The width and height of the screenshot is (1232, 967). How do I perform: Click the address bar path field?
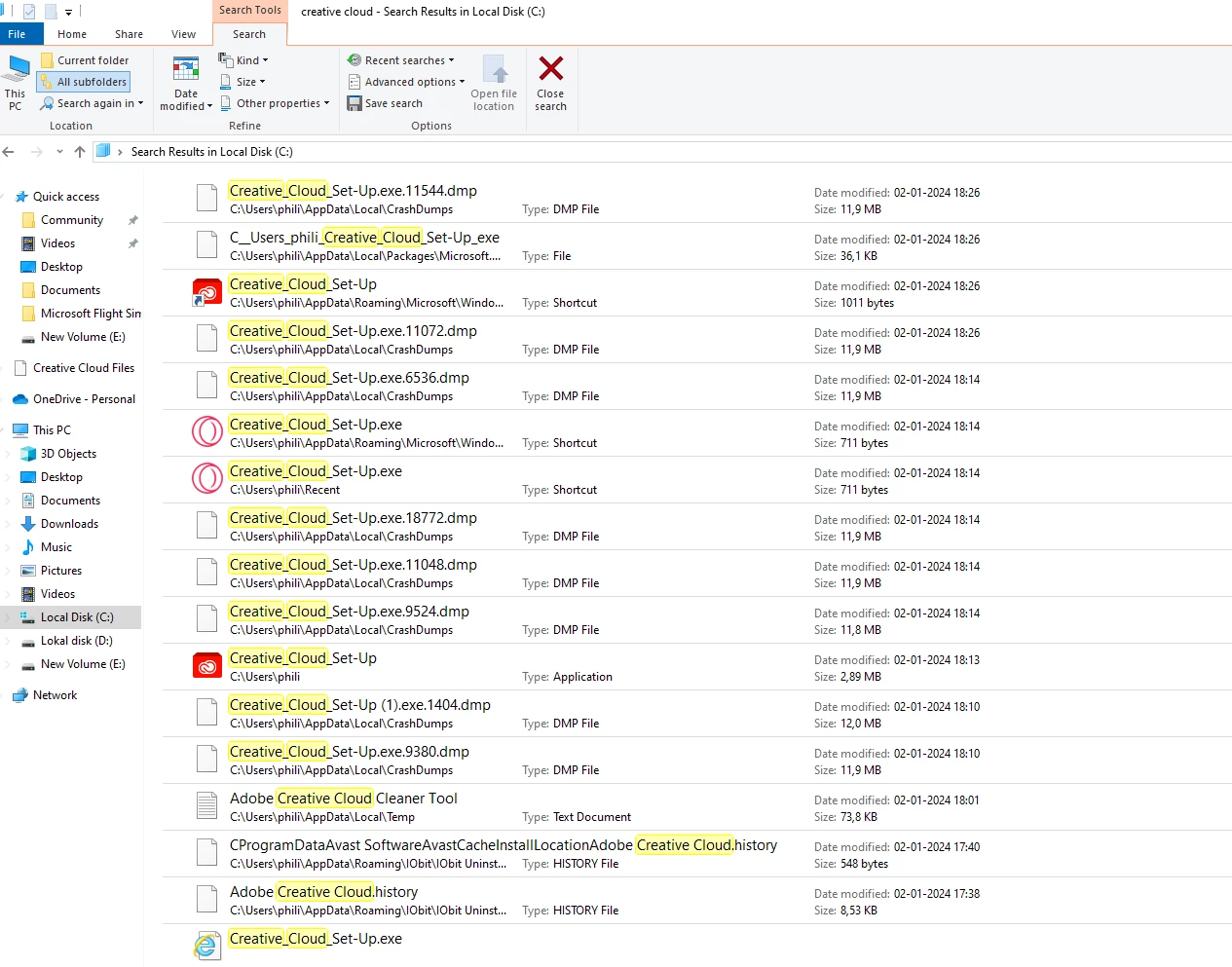(662, 152)
